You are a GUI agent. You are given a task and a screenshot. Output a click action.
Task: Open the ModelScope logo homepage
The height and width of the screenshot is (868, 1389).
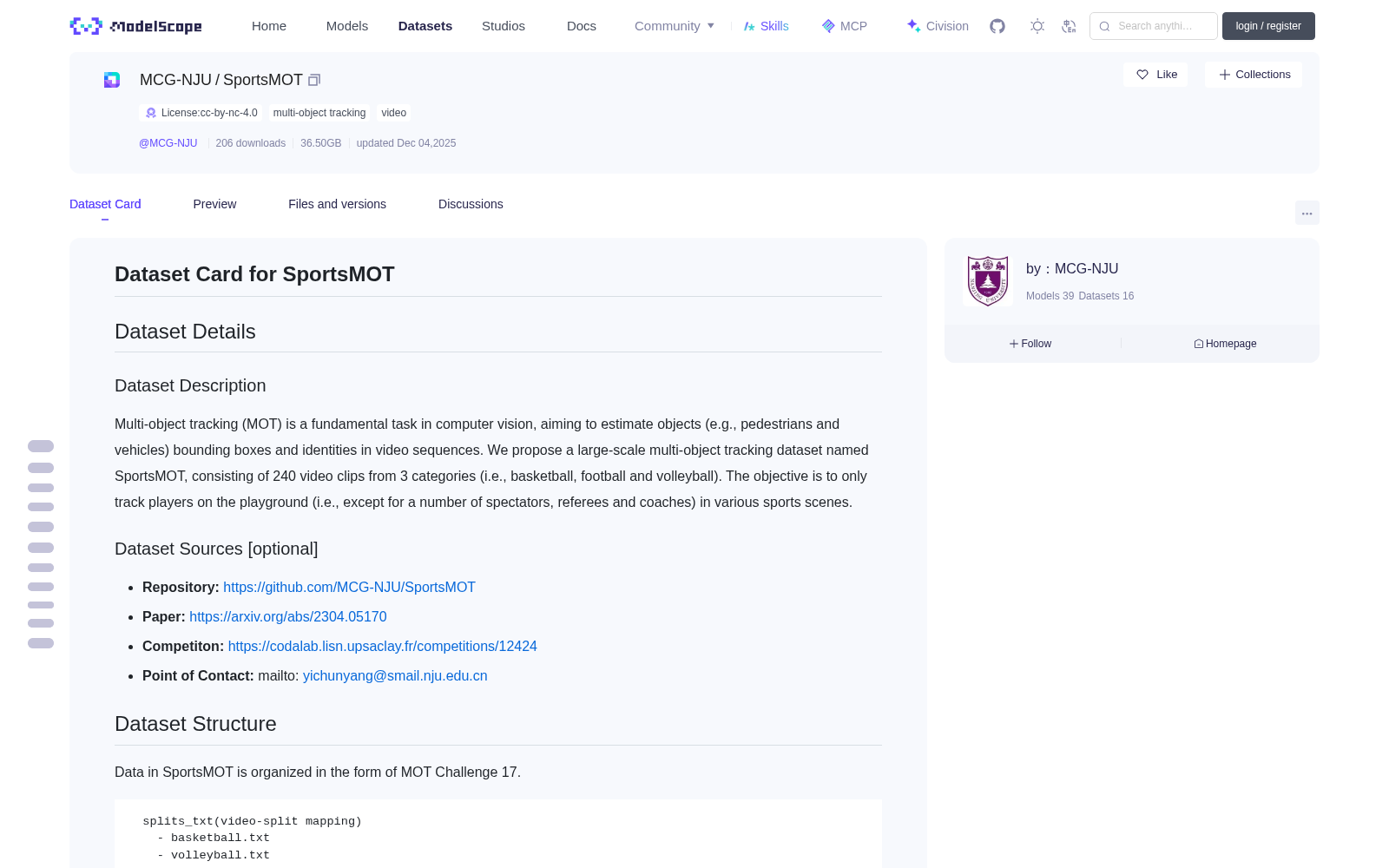coord(136,26)
